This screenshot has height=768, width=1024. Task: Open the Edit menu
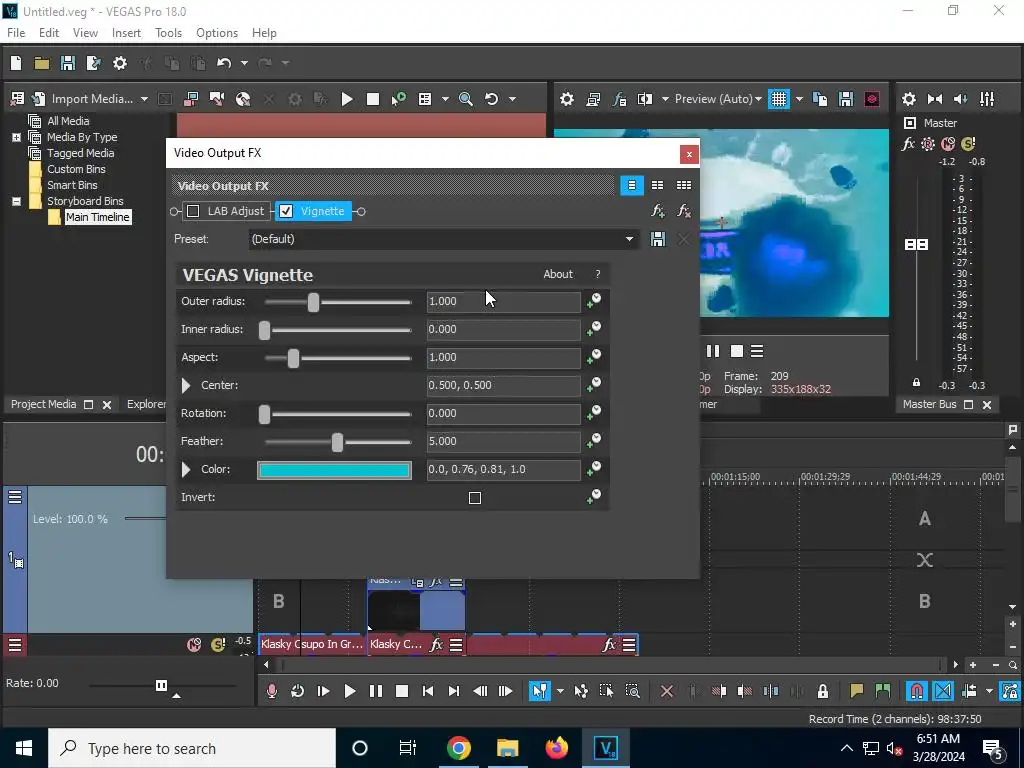click(49, 33)
